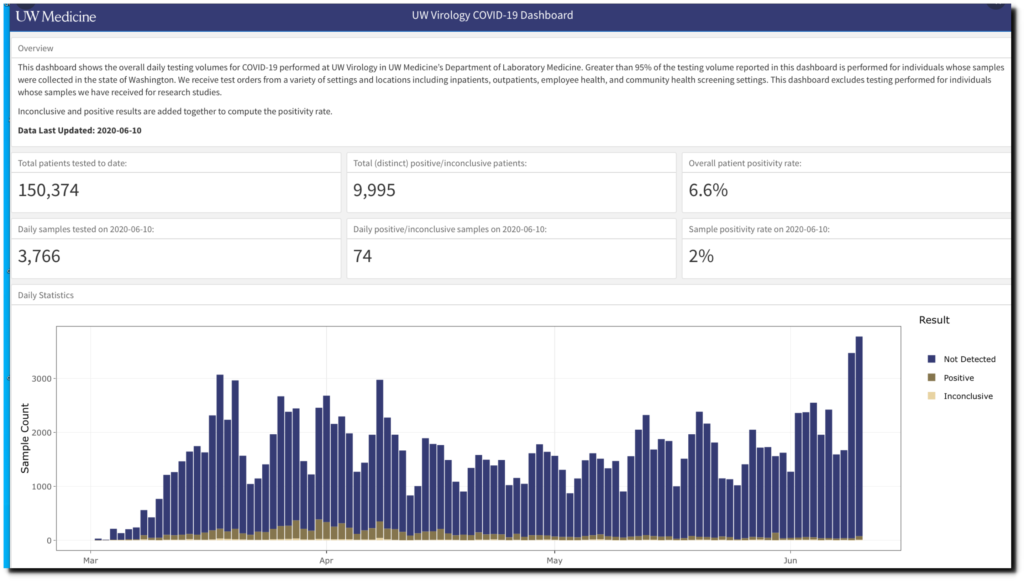Click the 0 y-axis tick label
Screen dimensions: 1024x581
[x=48, y=541]
